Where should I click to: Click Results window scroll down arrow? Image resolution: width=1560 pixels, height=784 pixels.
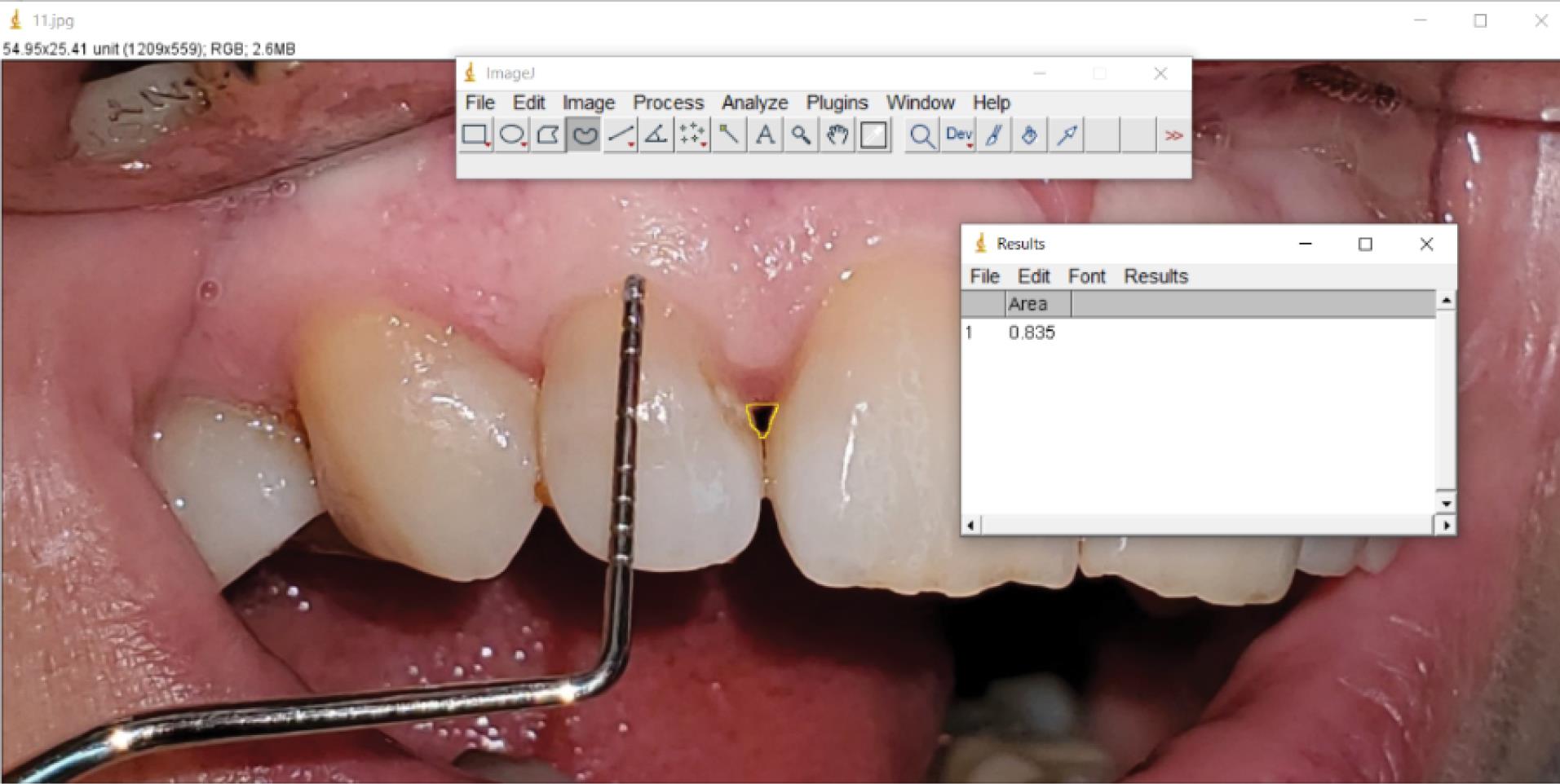pyautogui.click(x=1446, y=503)
